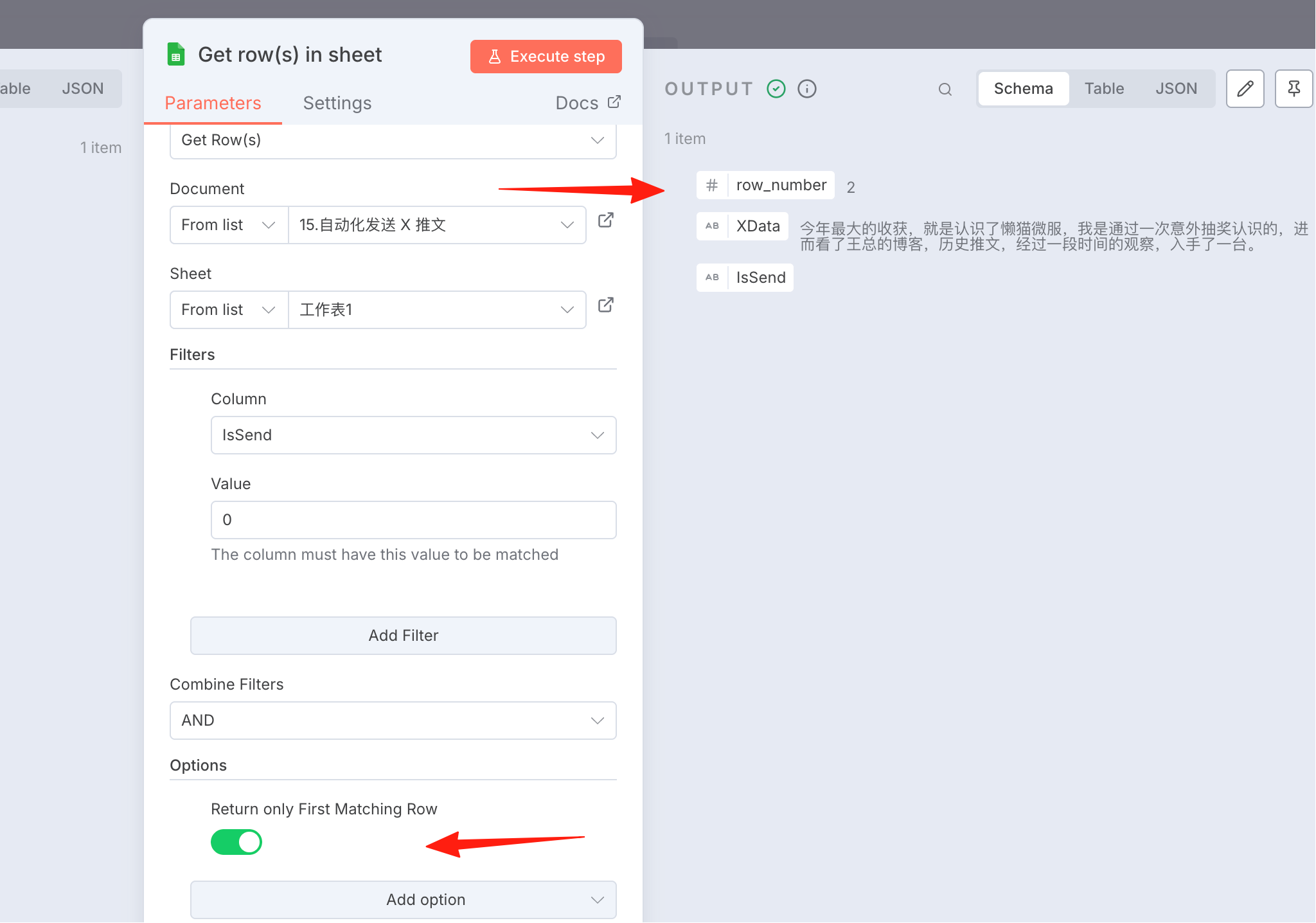Open the 工作表1 sheet dropdown
Screen dimensions: 1316x923
[x=437, y=310]
